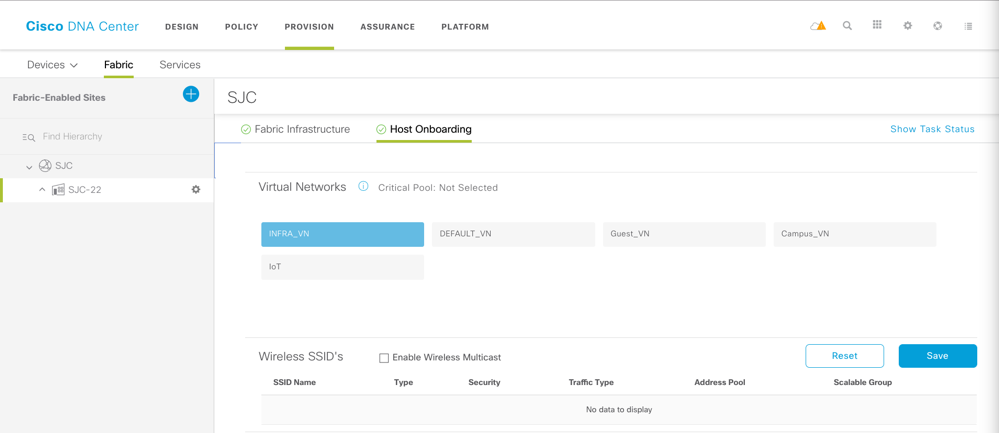Select the Campus_VN virtual network
This screenshot has width=999, height=433.
click(854, 234)
